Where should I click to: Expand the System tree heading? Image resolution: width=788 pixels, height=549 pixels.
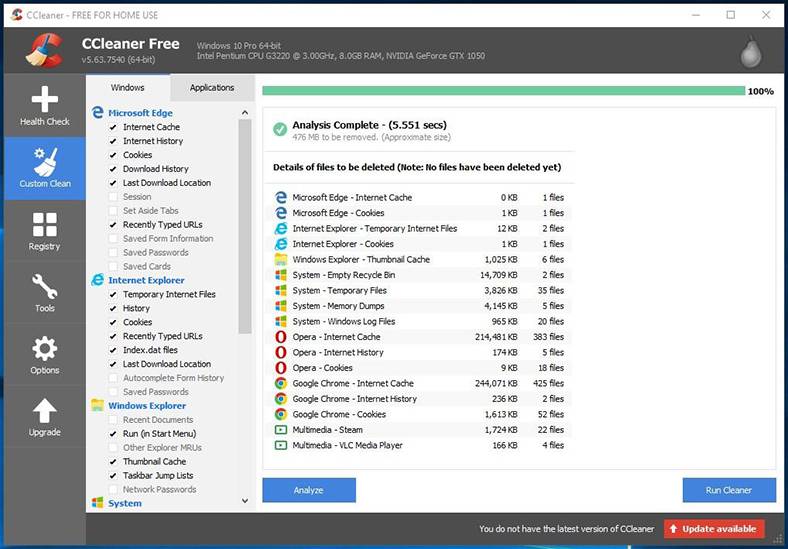125,503
